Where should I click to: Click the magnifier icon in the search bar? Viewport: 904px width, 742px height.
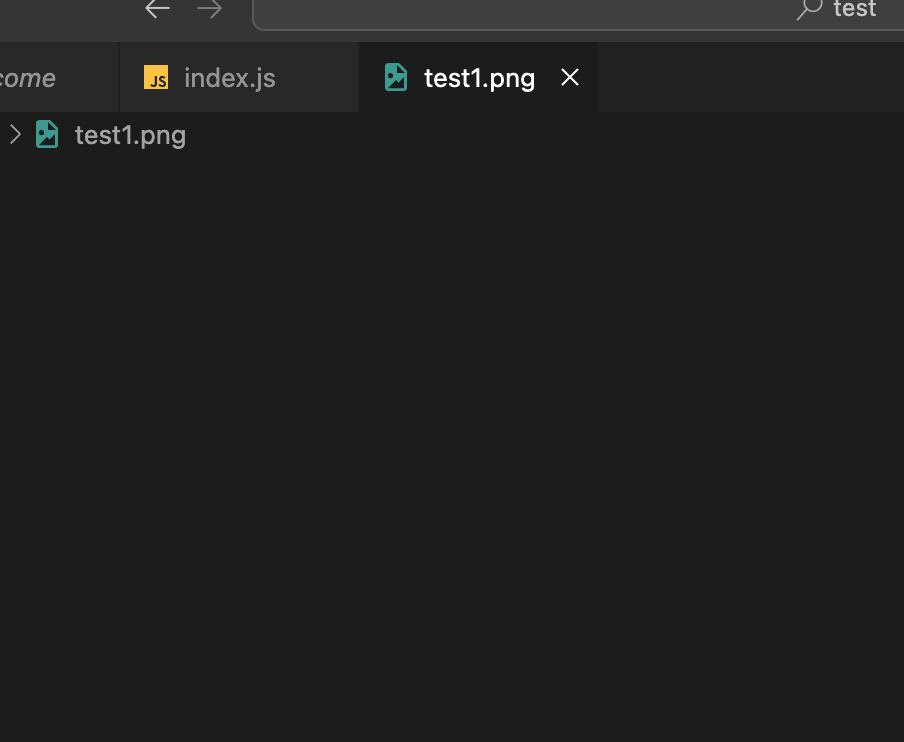point(808,10)
